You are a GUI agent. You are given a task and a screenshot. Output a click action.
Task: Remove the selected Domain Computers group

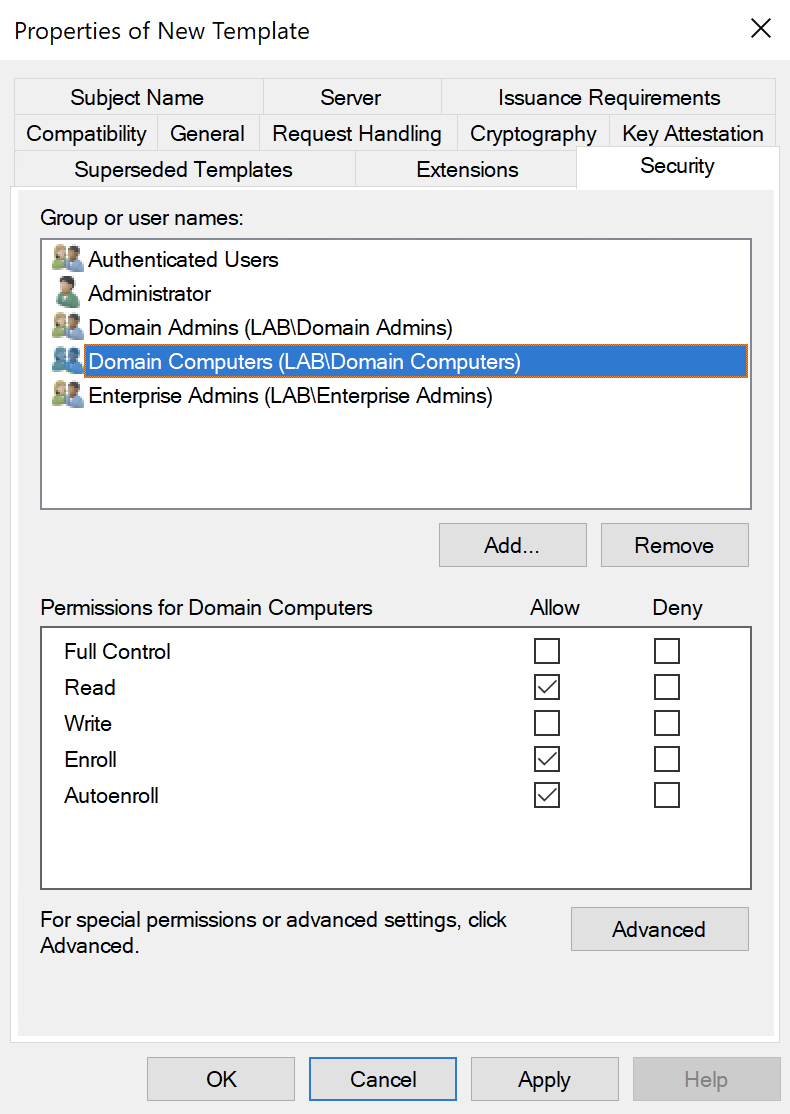click(x=674, y=546)
